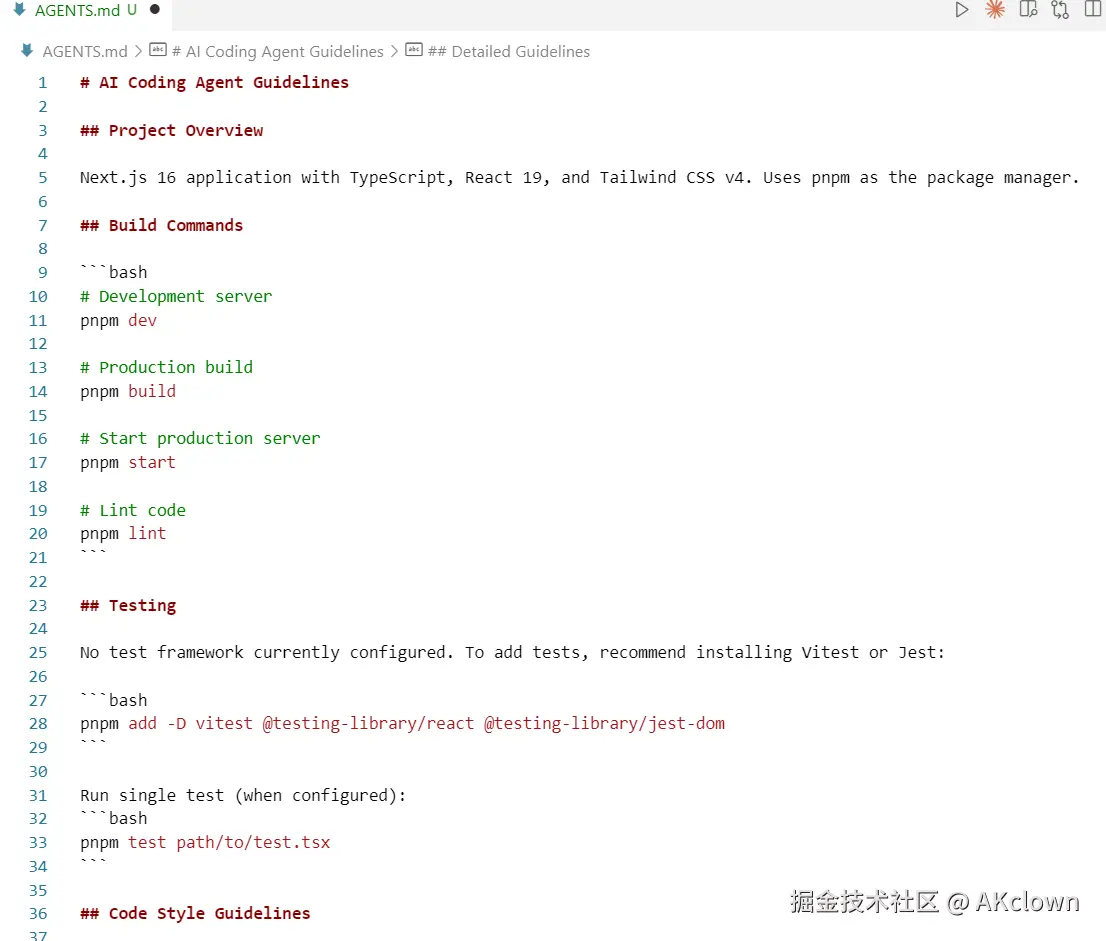Split the editor with the split icon

1093,10
